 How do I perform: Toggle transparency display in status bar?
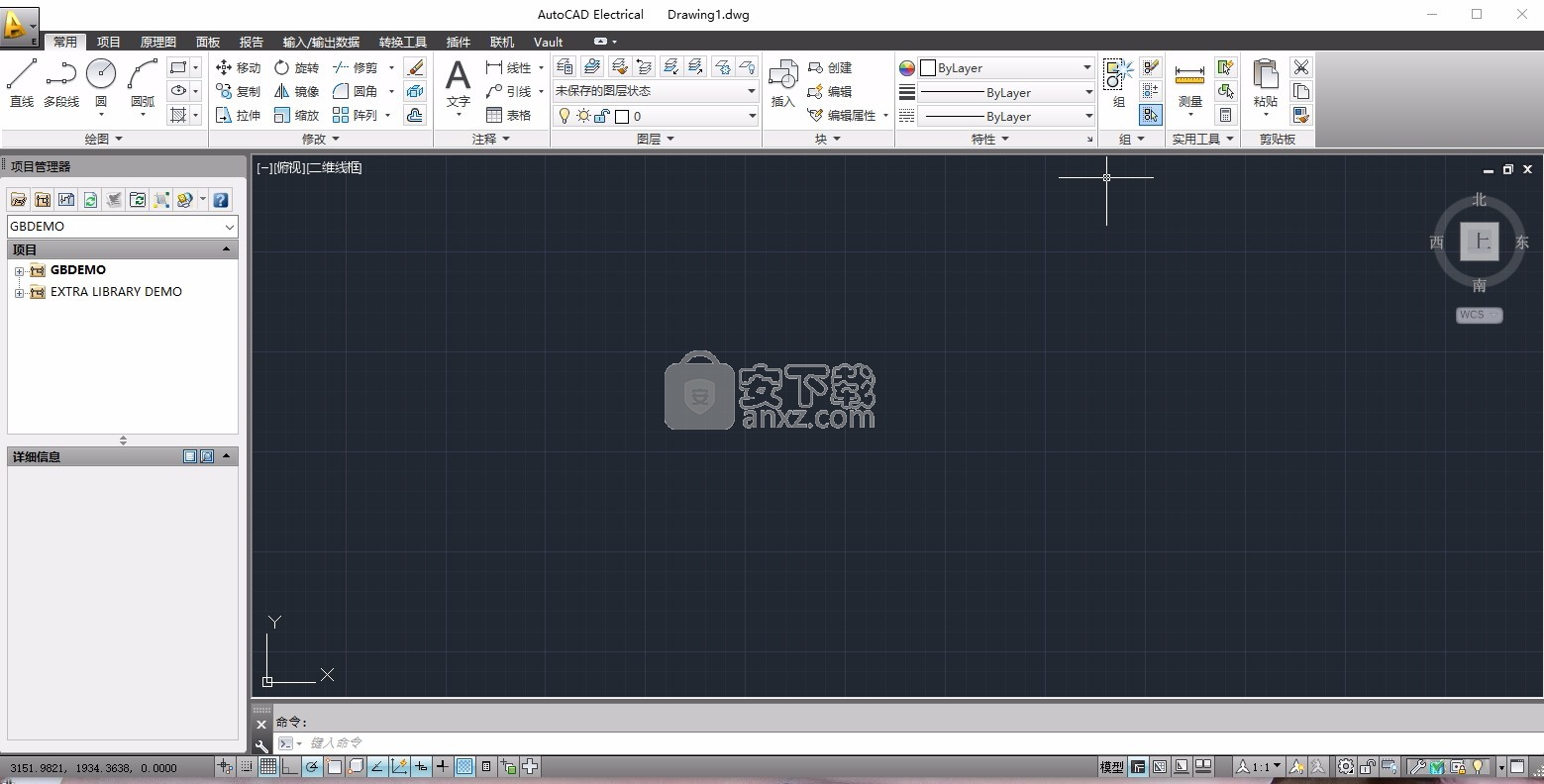pos(464,766)
